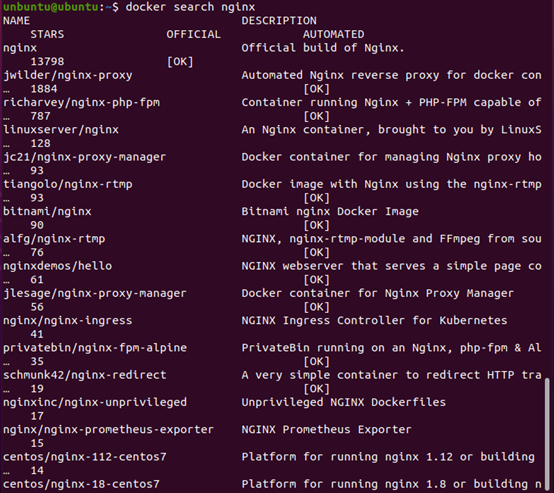Screen dimensions: 554x493
Task: Click 'Container running Nginx + PHP-FPM' description
Action: 354,103
